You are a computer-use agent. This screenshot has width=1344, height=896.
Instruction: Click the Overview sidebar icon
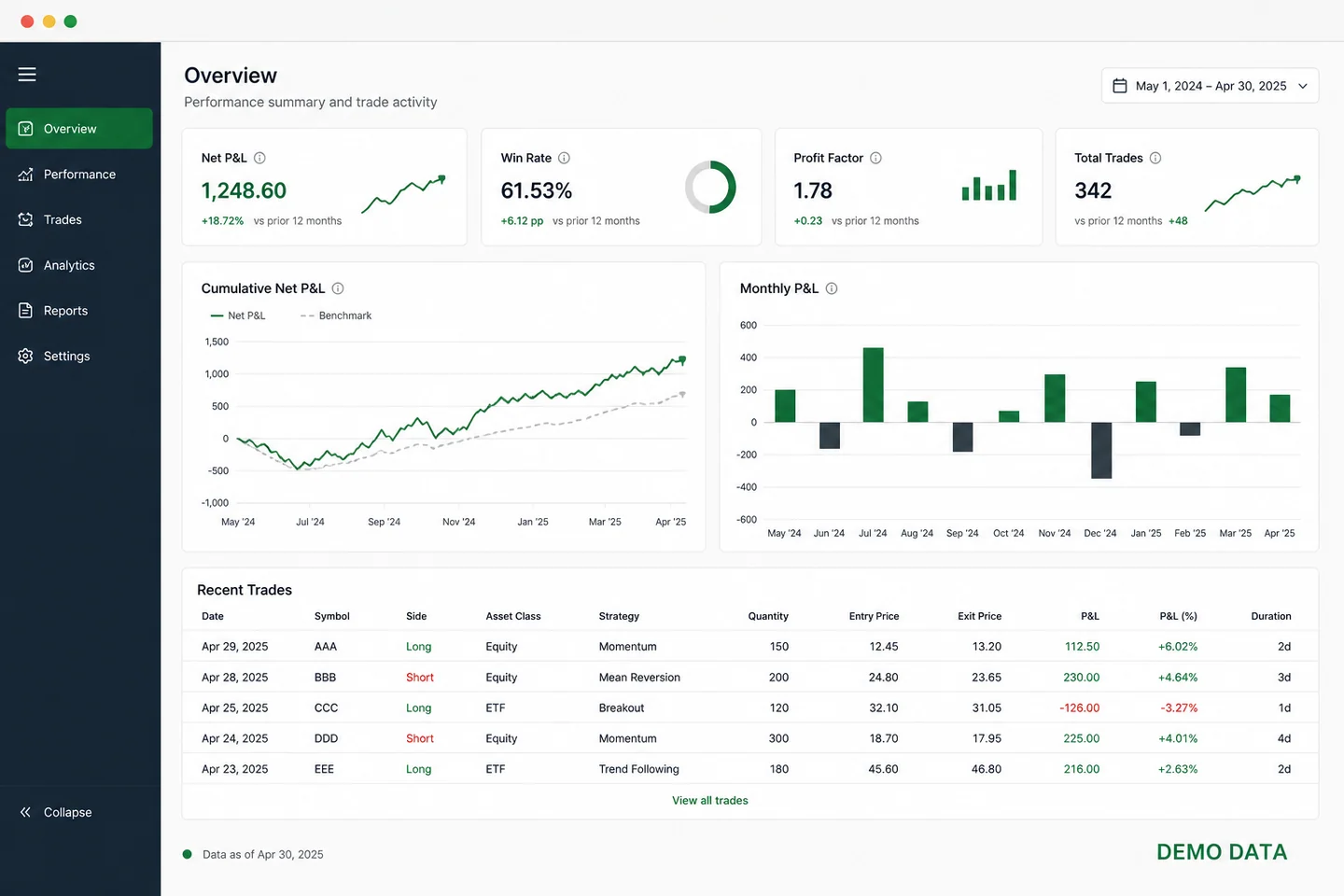26,129
